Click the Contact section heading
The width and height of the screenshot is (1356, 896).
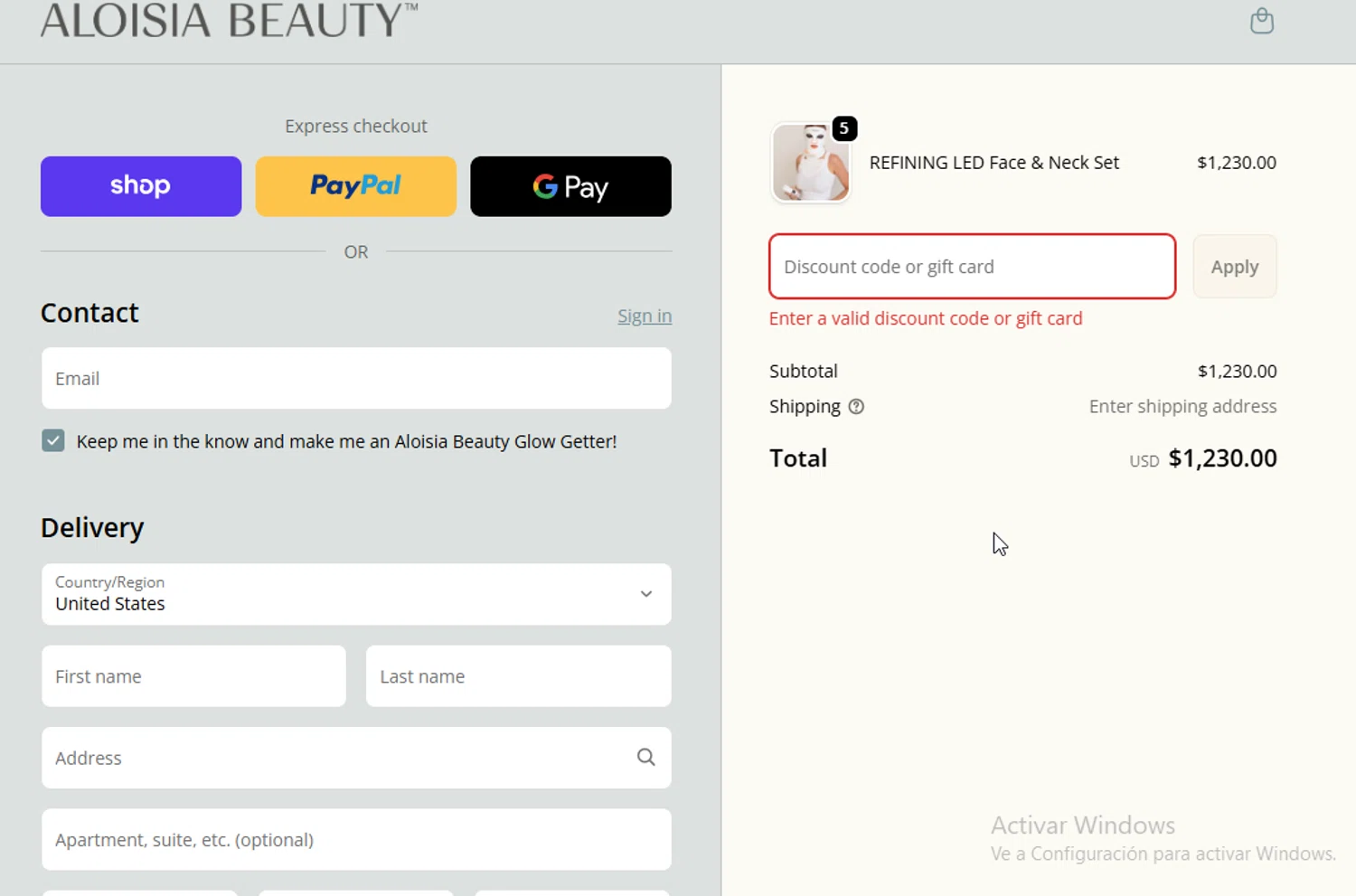pos(89,313)
